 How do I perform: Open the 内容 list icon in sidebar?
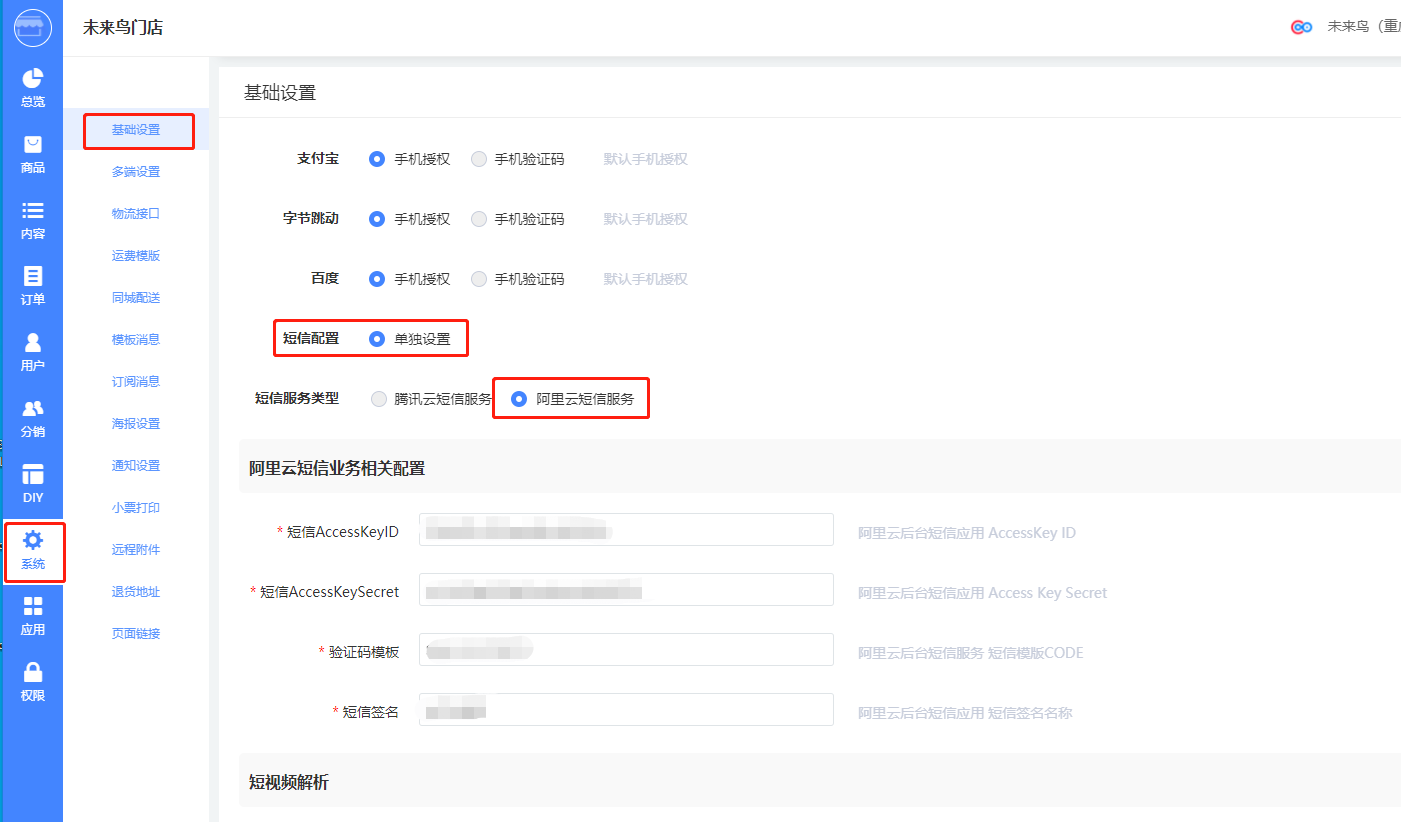click(33, 211)
